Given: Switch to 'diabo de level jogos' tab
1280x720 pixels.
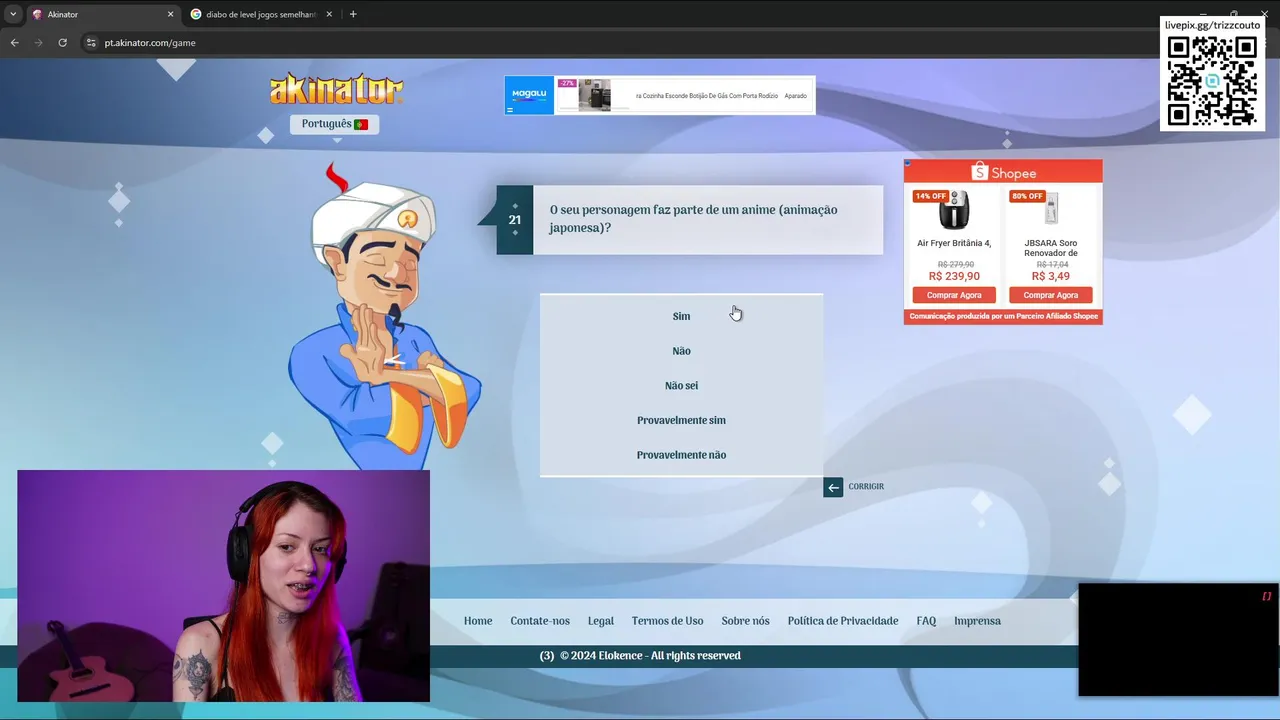Looking at the screenshot, I should pos(260,14).
